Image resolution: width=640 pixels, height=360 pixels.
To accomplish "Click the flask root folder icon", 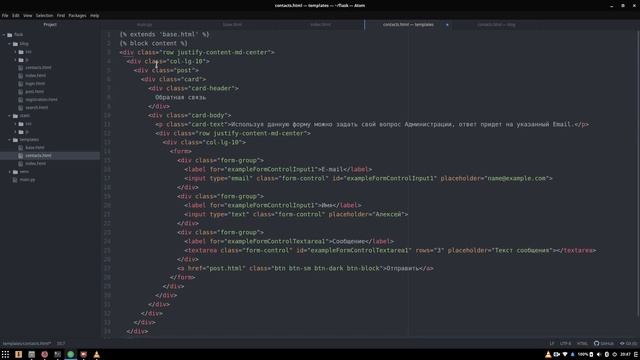I will pyautogui.click(x=10, y=35).
